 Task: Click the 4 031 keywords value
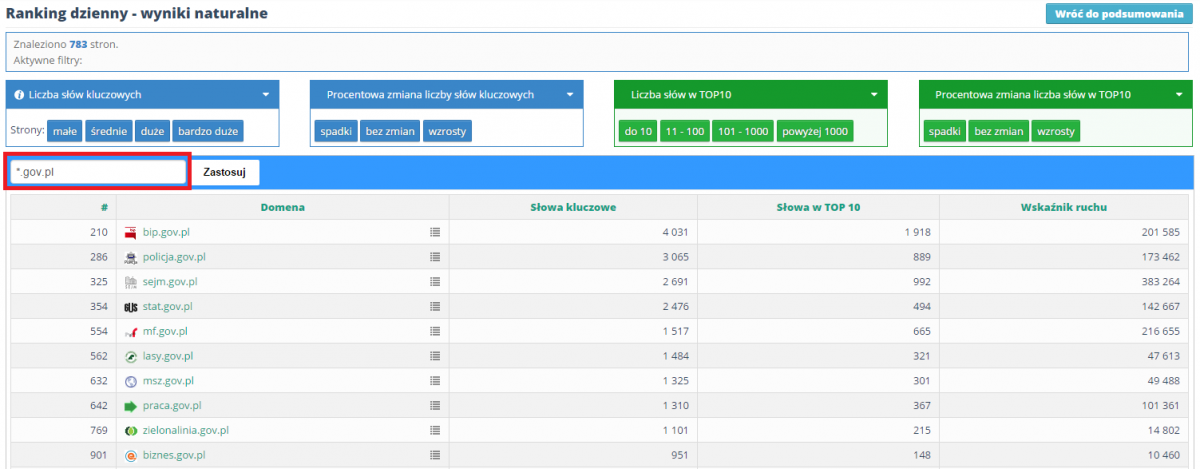click(x=674, y=232)
